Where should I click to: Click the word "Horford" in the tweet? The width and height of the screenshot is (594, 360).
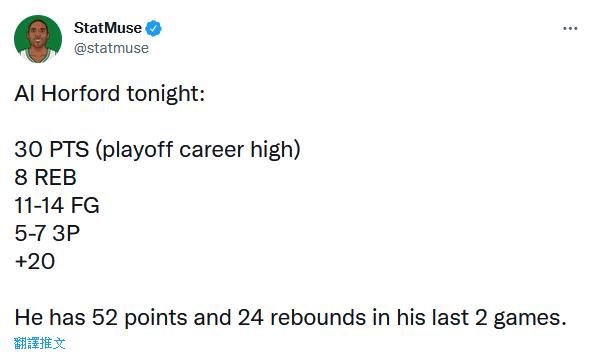[x=80, y=94]
